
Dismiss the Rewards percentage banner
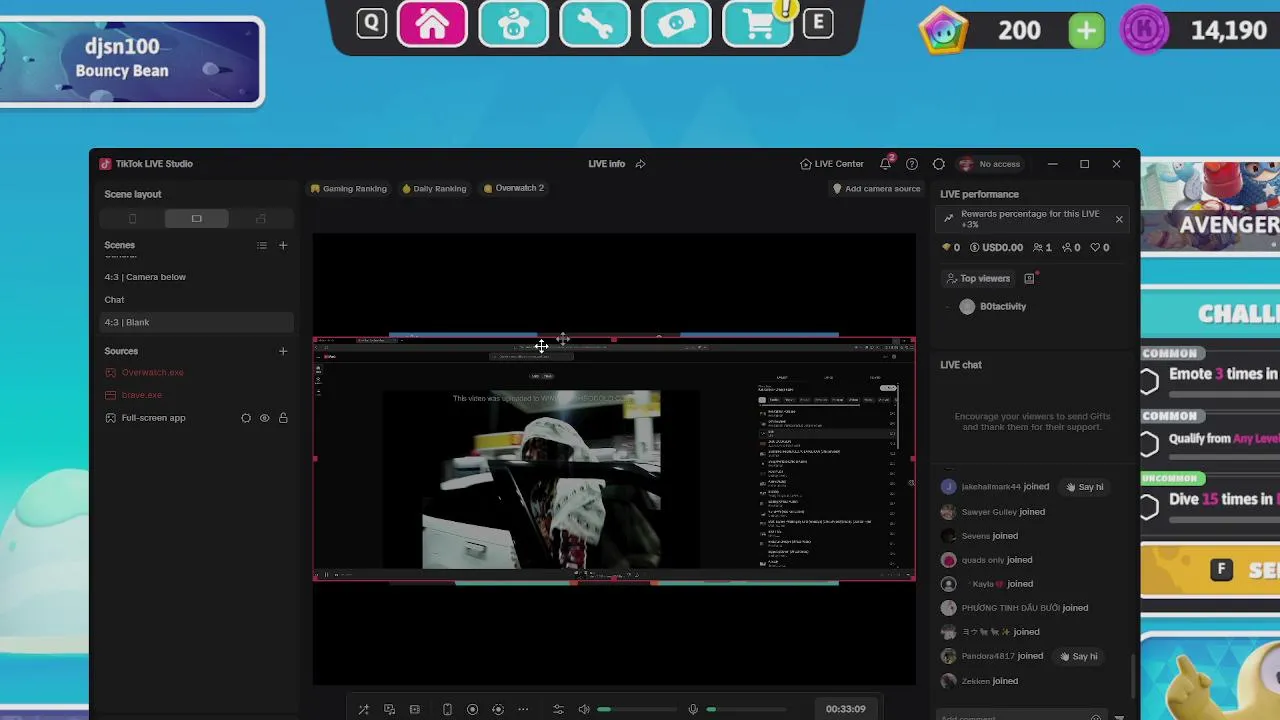tap(1119, 219)
